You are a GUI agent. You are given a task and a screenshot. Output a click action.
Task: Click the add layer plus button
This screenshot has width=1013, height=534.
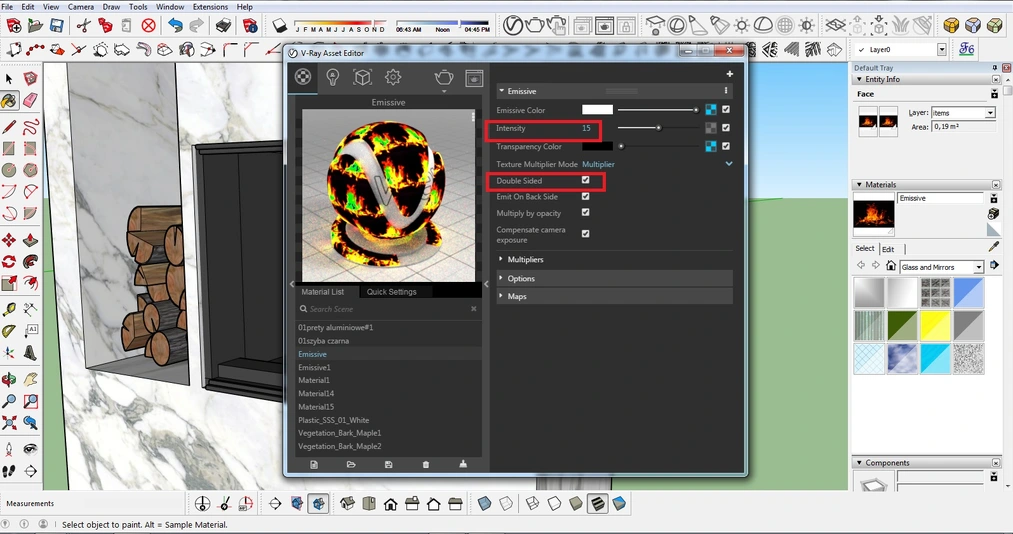tap(729, 74)
